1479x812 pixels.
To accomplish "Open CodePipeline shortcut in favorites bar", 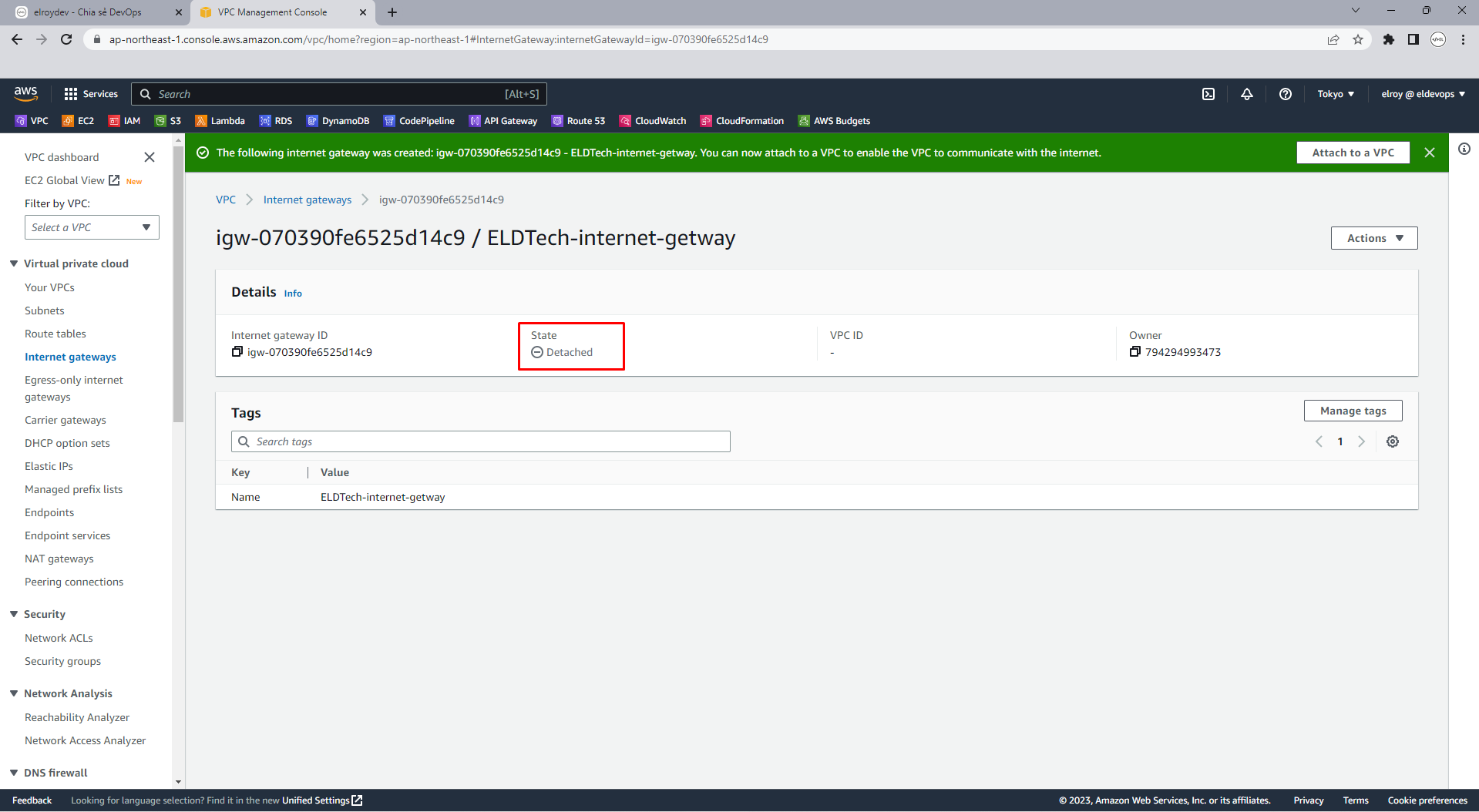I will click(x=419, y=121).
